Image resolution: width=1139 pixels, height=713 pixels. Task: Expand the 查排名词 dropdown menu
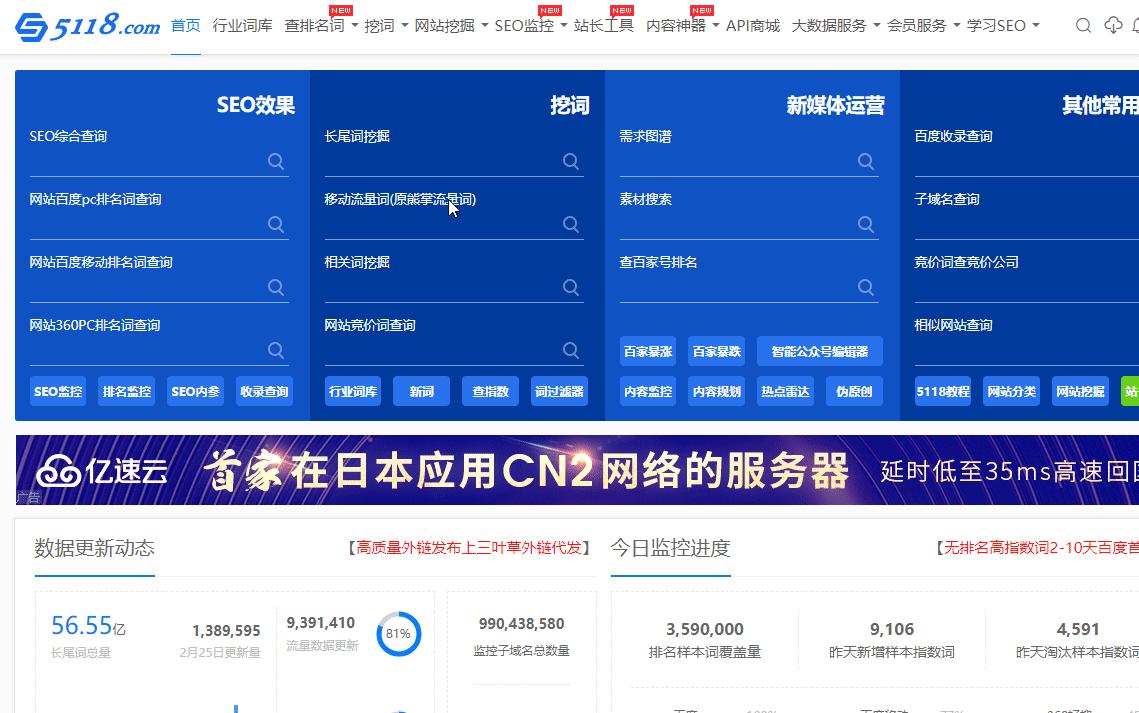pos(321,26)
